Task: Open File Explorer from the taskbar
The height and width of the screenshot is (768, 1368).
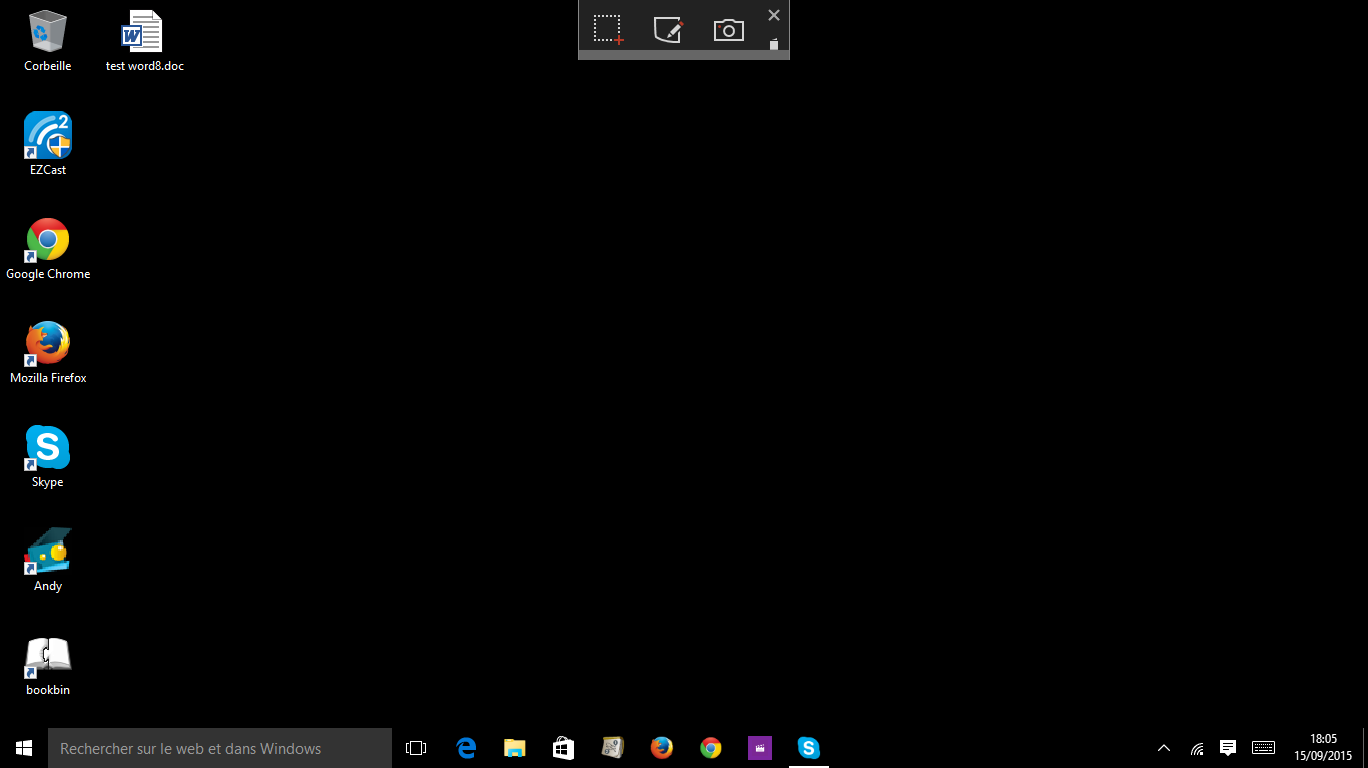Action: pyautogui.click(x=515, y=748)
